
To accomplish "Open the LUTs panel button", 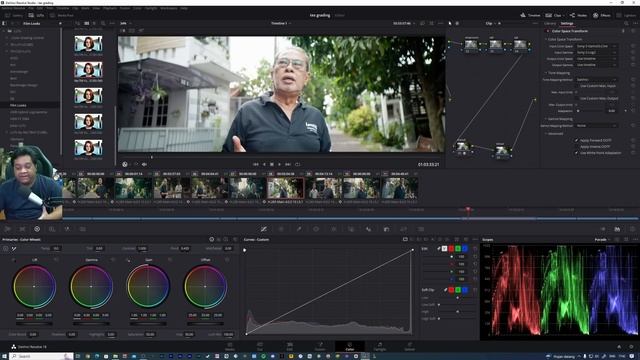I will coord(36,16).
